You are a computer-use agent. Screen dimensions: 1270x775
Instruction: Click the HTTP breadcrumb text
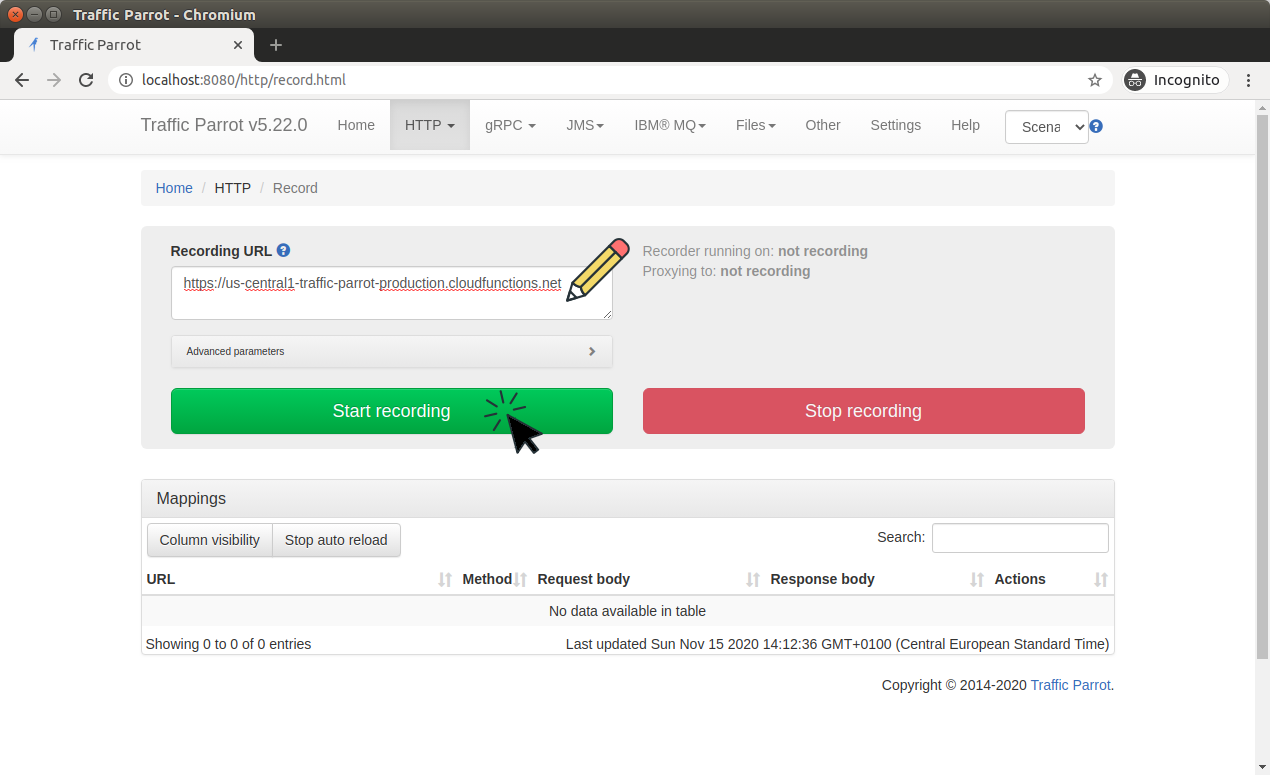click(233, 188)
